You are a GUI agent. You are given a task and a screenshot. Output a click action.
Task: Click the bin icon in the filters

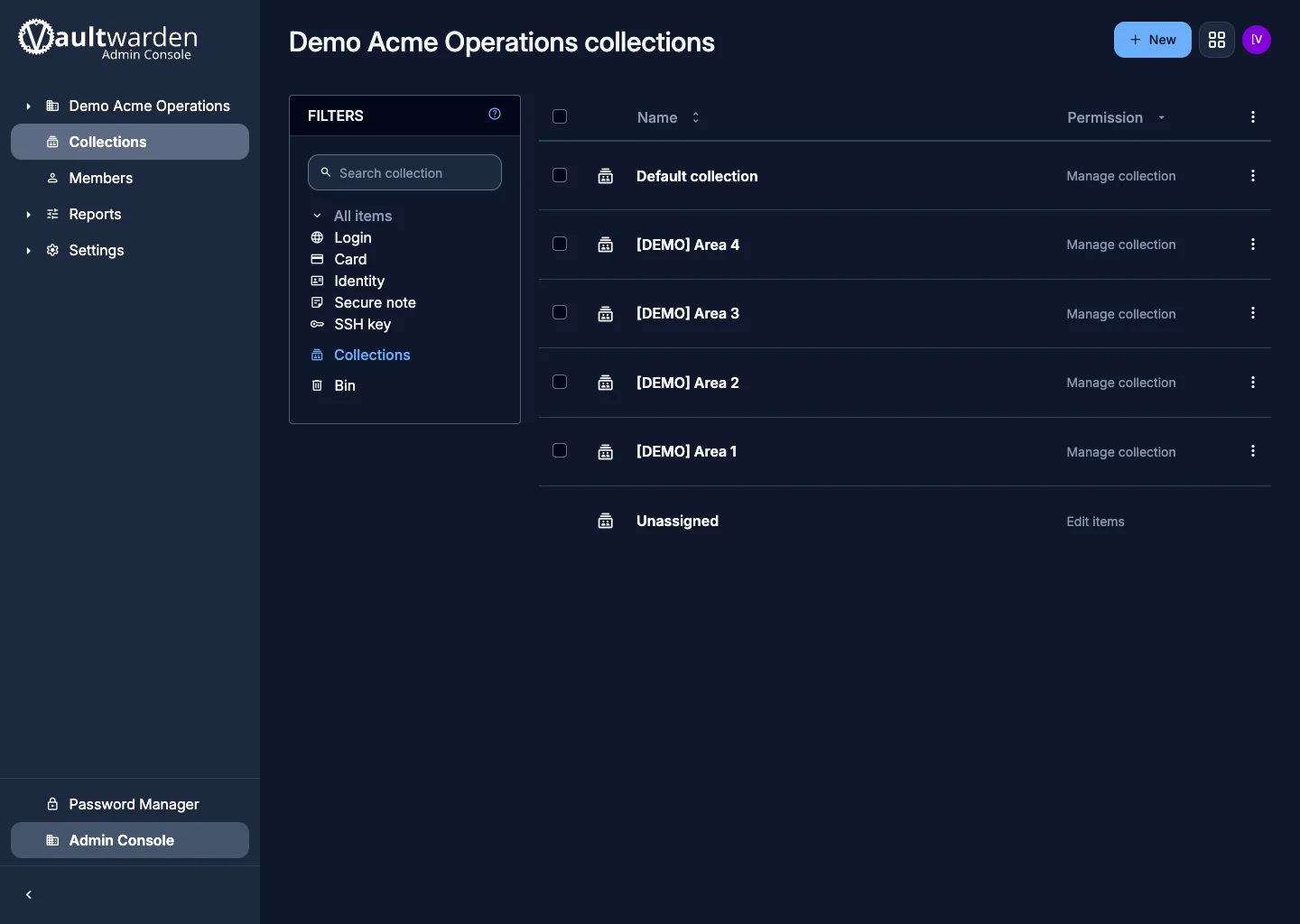[317, 385]
